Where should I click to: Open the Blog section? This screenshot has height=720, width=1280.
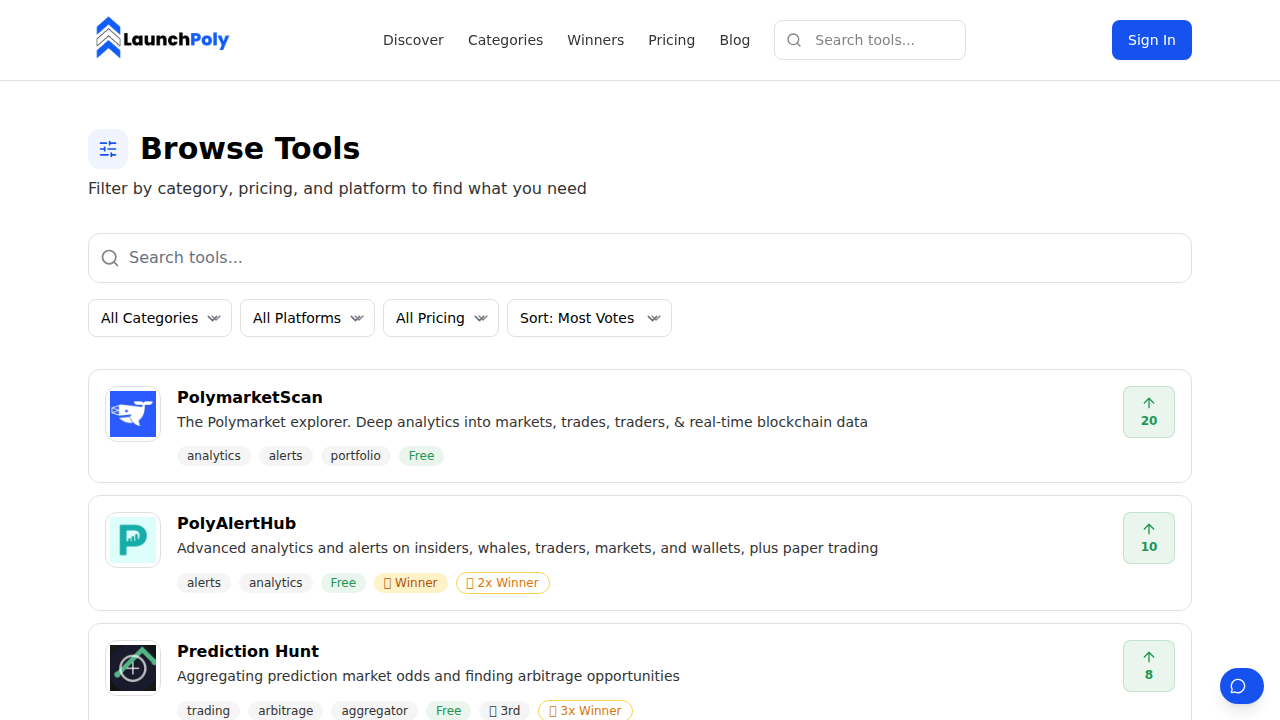point(735,40)
